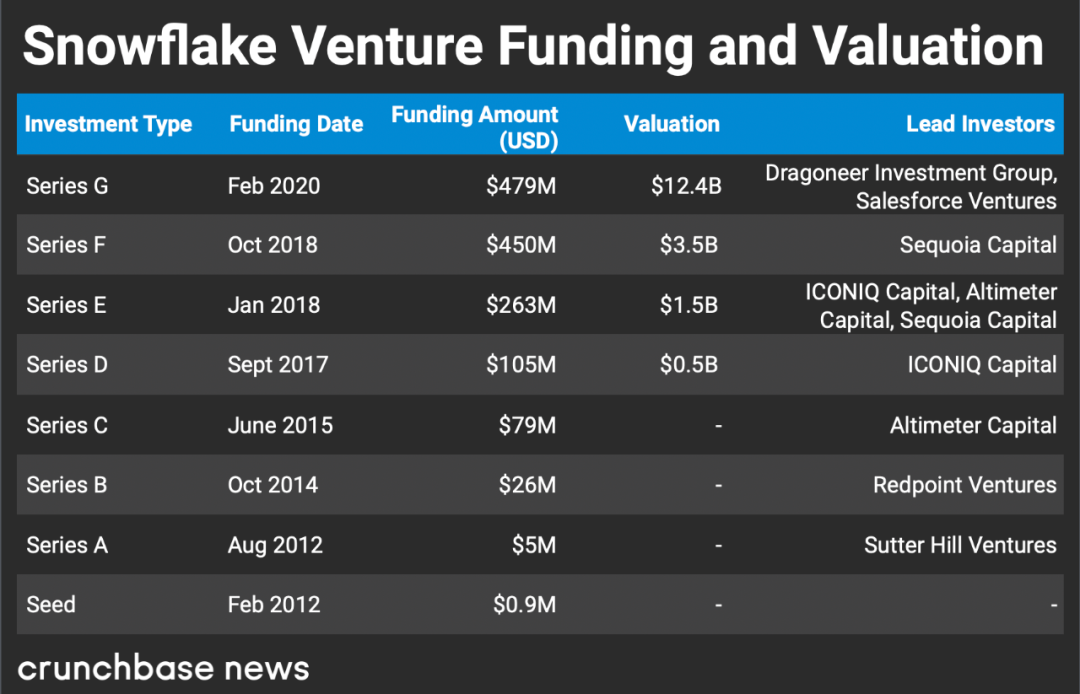Select the $263M funding amount cell
Image resolution: width=1080 pixels, height=694 pixels.
tap(521, 304)
